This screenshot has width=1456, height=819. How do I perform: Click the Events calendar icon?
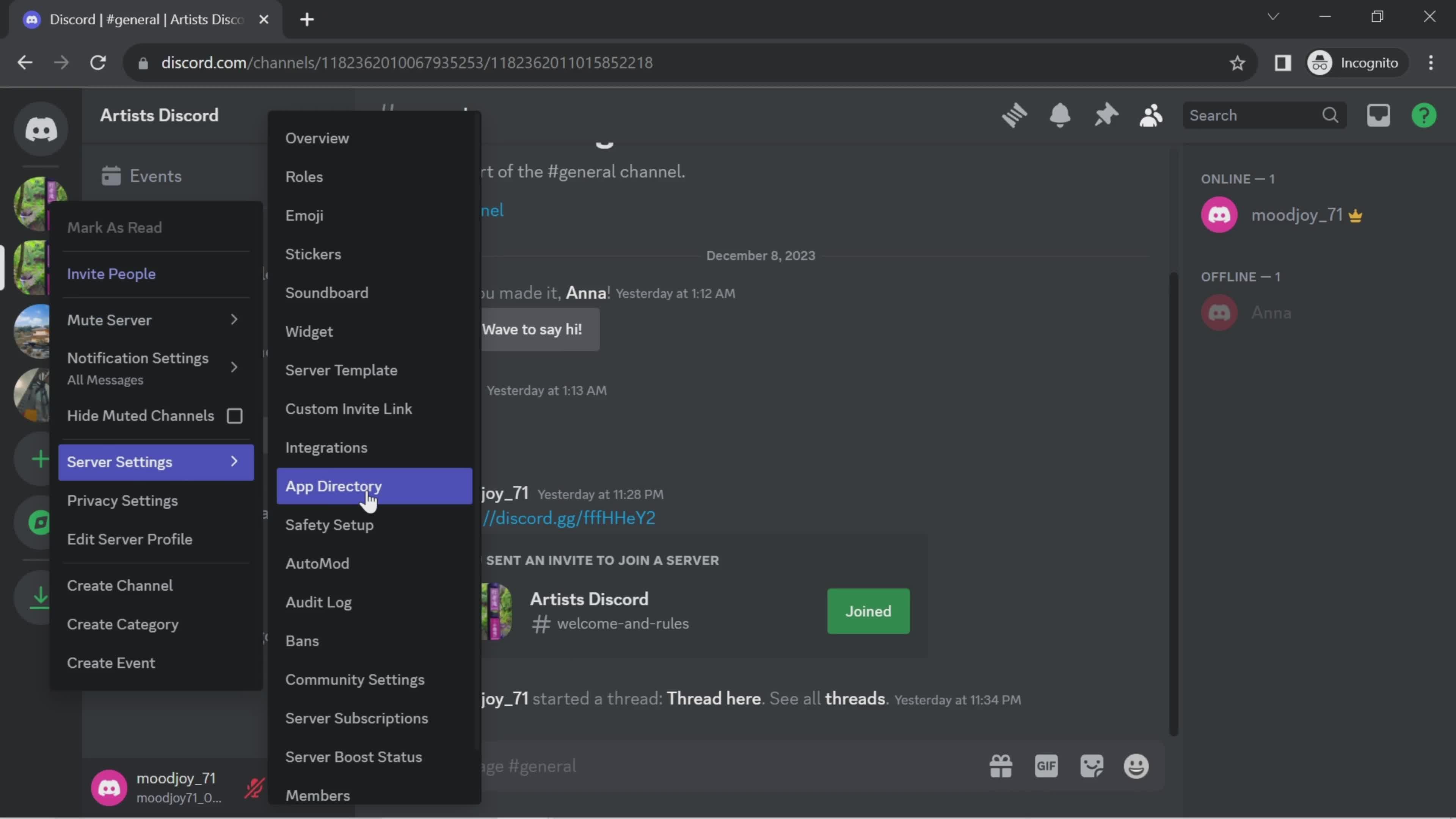111,176
